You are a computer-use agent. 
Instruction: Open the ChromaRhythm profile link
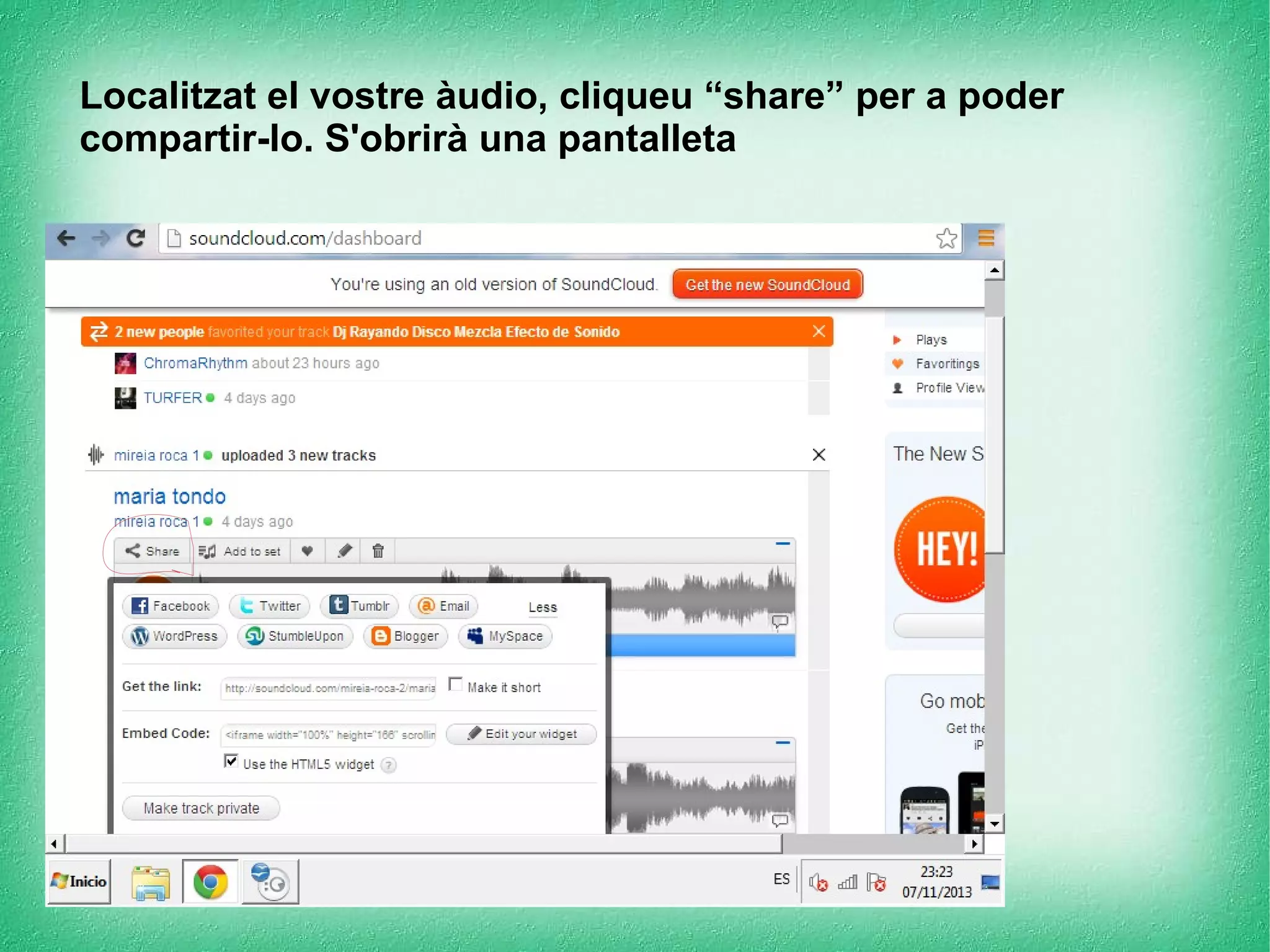tap(195, 363)
